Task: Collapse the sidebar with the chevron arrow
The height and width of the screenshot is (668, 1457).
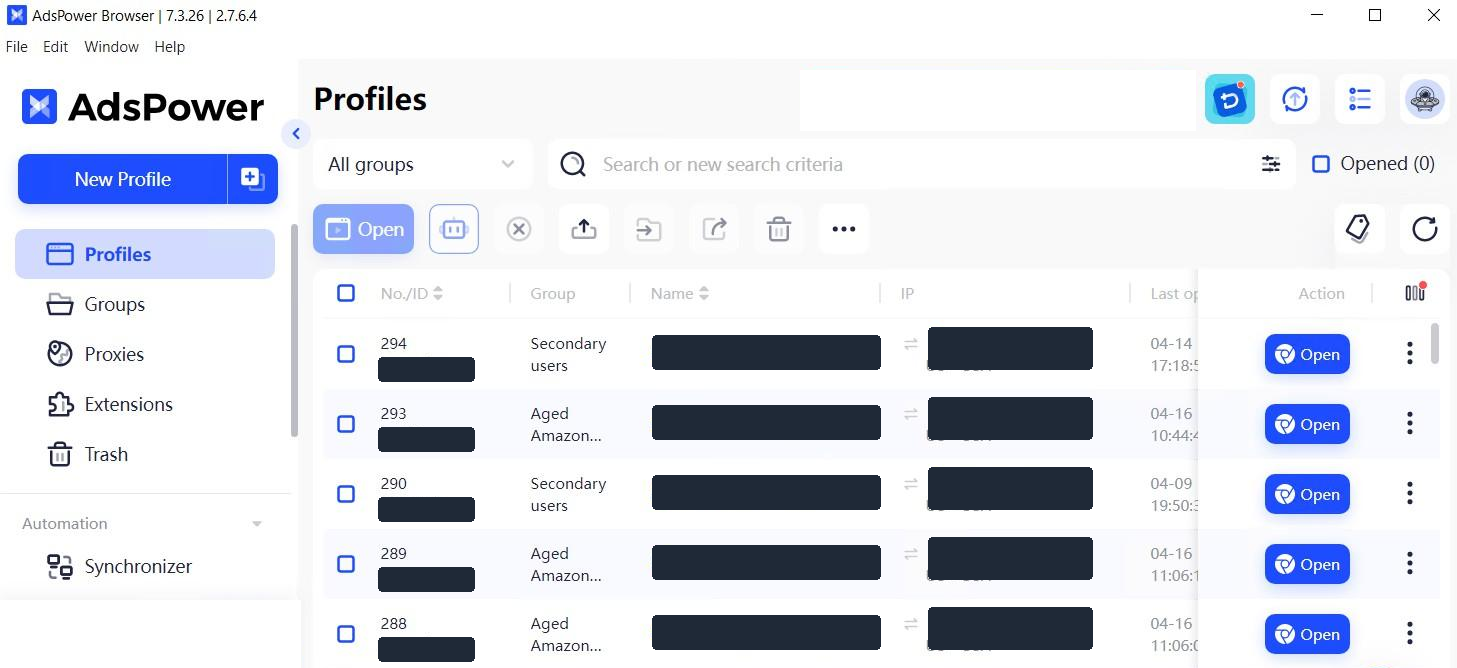Action: tap(296, 133)
